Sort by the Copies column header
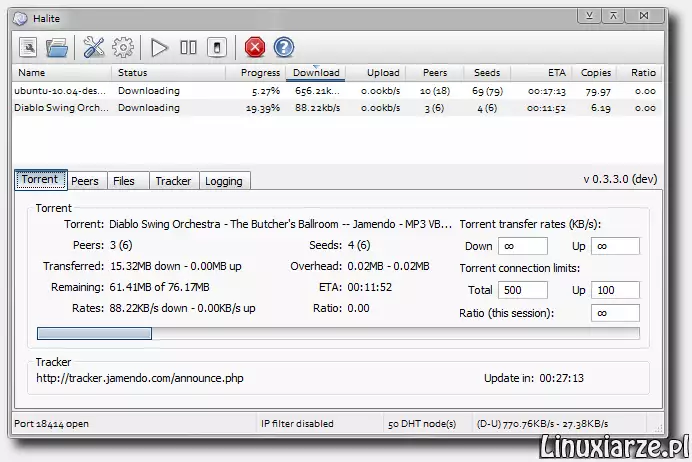The image size is (692, 462). coord(595,73)
